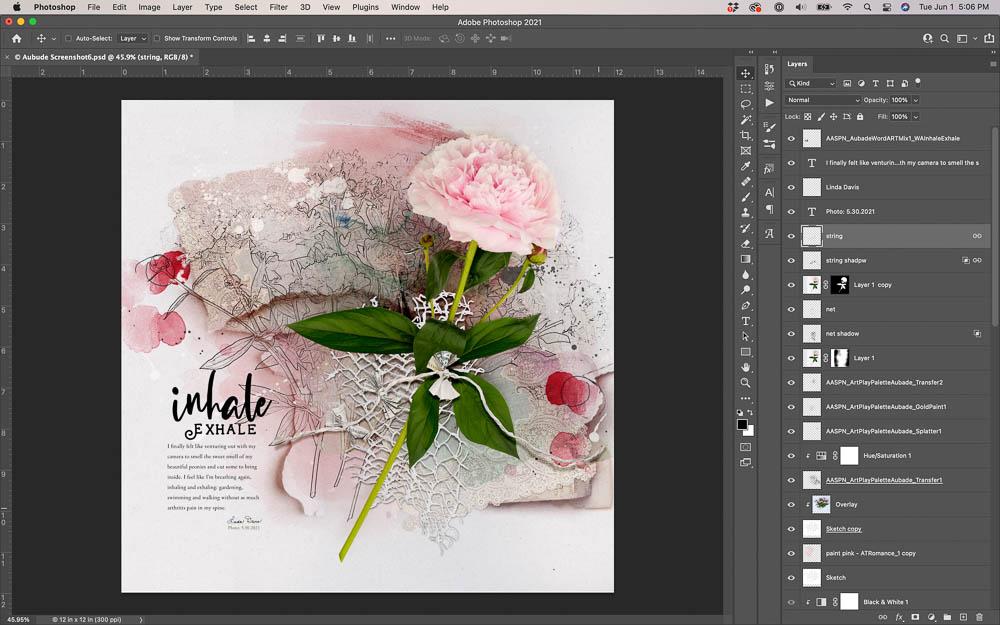Hide the Hue/Saturation 1 layer
This screenshot has height=625, width=1000.
[791, 456]
